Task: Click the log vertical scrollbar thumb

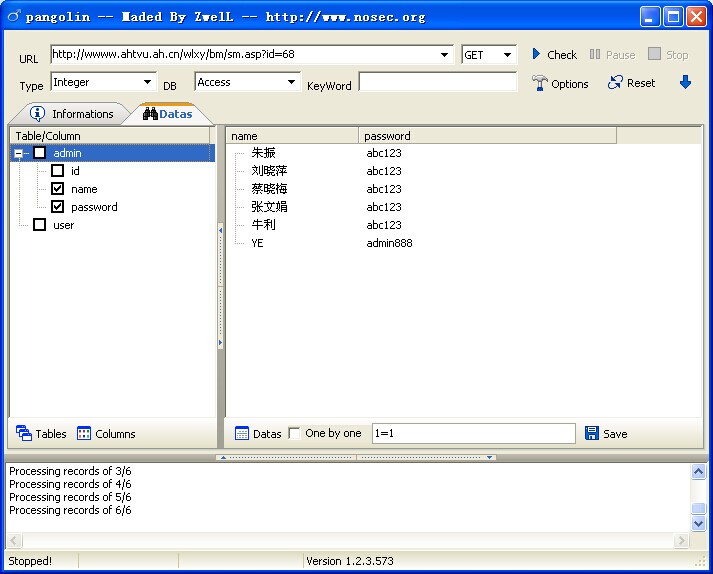Action: 698,508
